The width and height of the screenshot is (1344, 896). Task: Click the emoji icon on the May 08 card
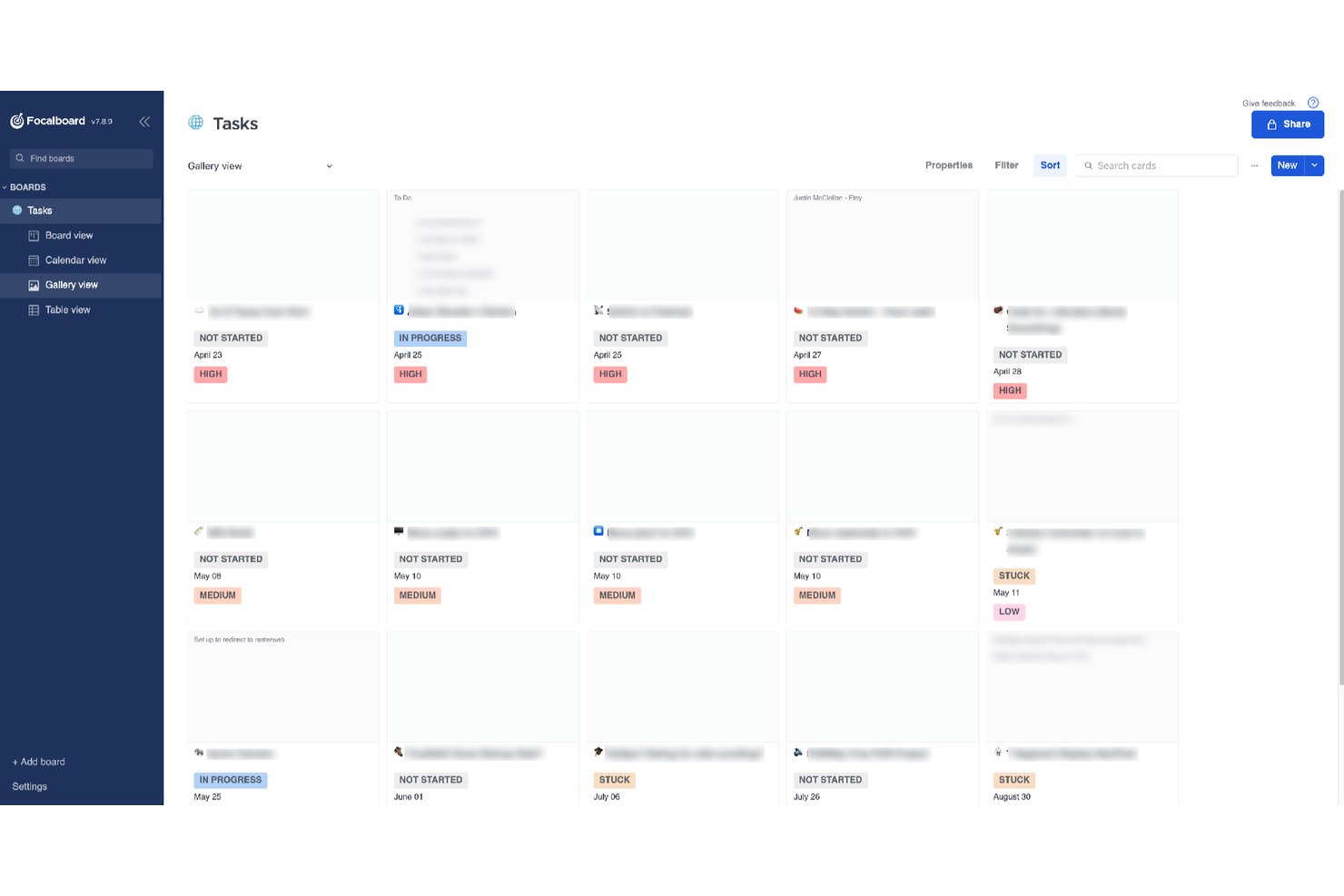pyautogui.click(x=199, y=532)
